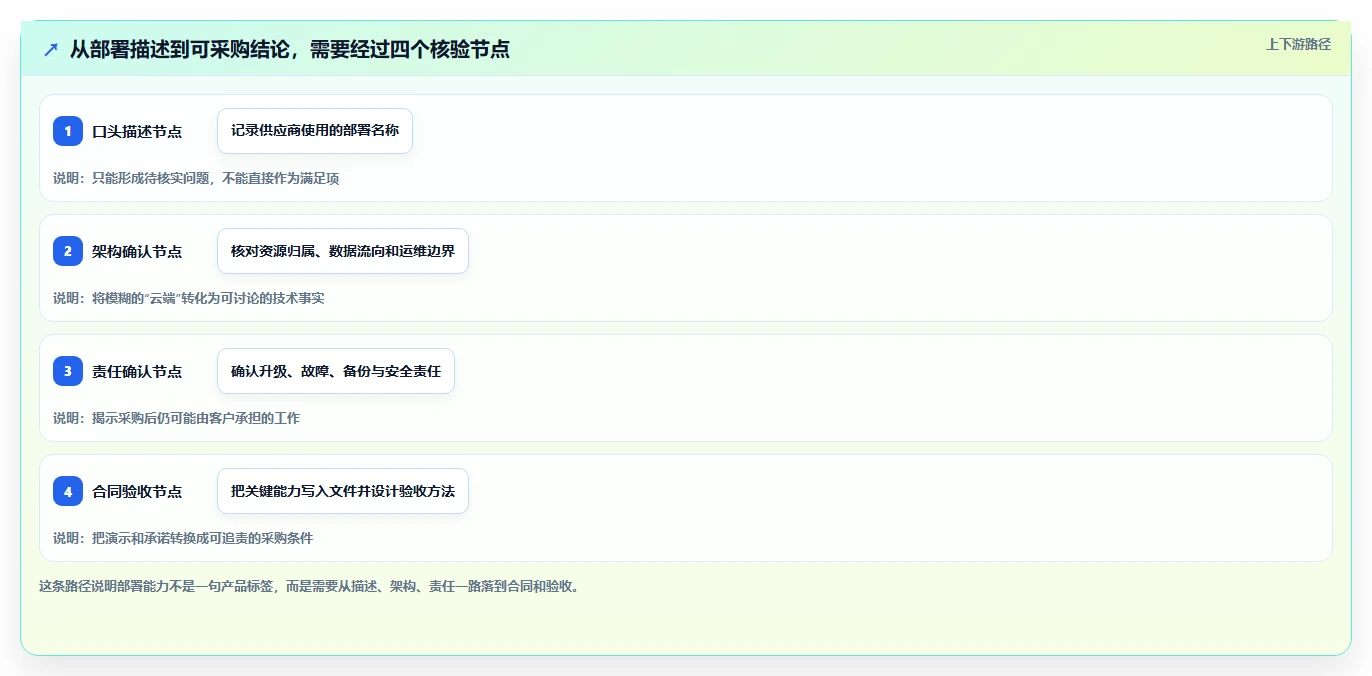Click the 核对资源归属、数据流向和运维边界 chip
The height and width of the screenshot is (676, 1372).
[343, 251]
